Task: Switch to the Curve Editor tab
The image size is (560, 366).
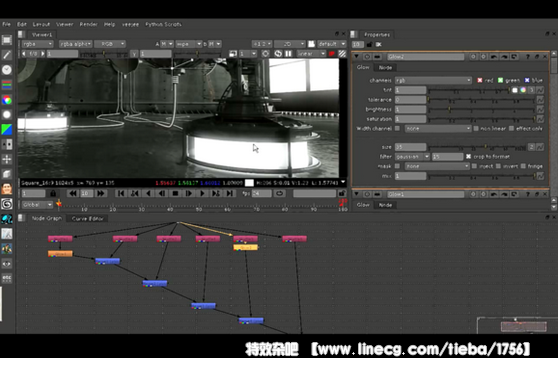Action: click(88, 219)
